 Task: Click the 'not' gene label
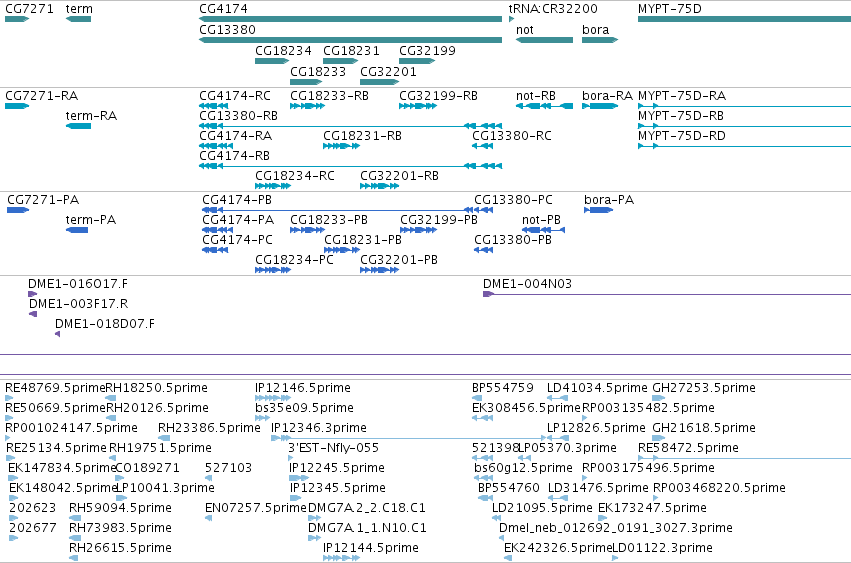(x=525, y=29)
